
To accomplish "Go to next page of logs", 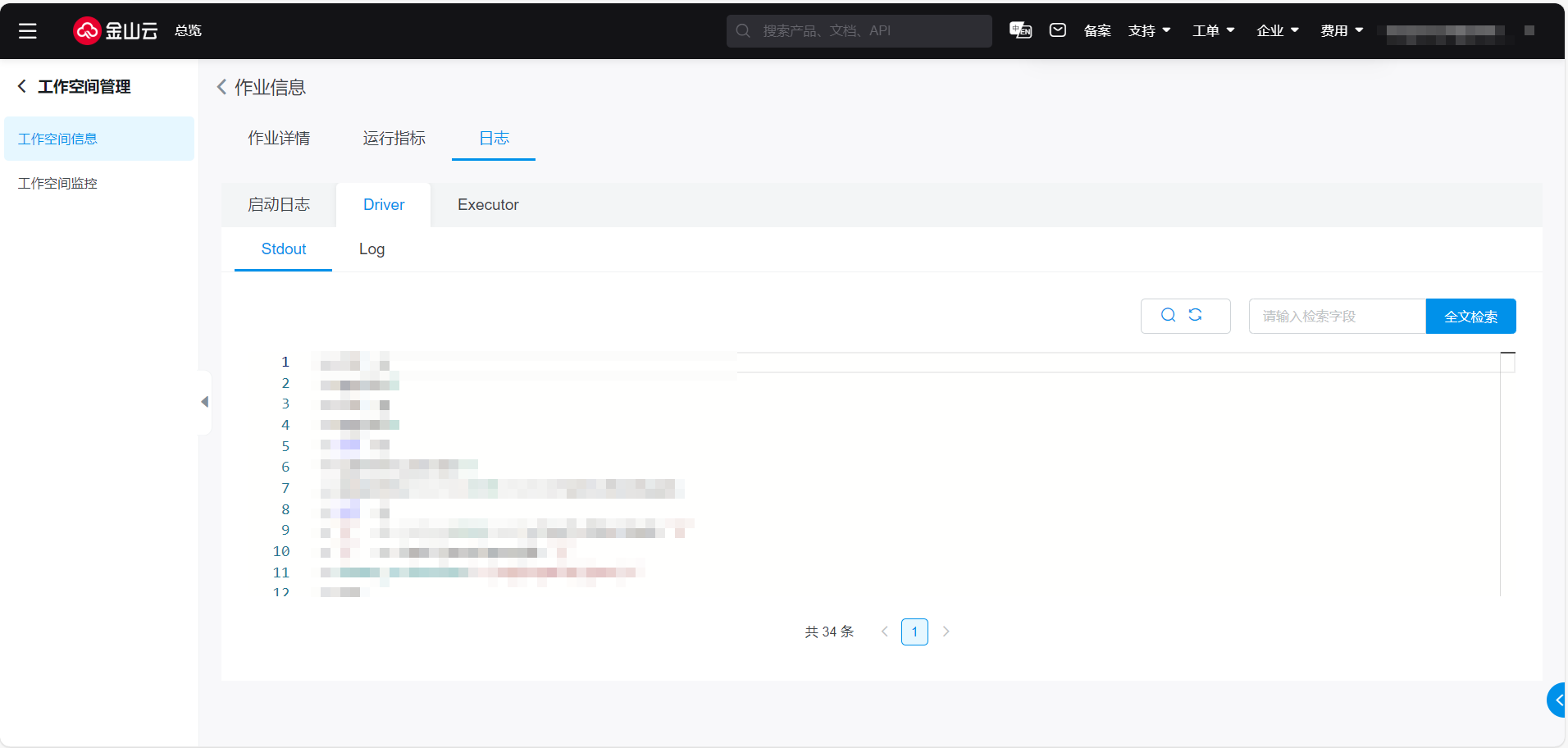I will click(x=946, y=632).
